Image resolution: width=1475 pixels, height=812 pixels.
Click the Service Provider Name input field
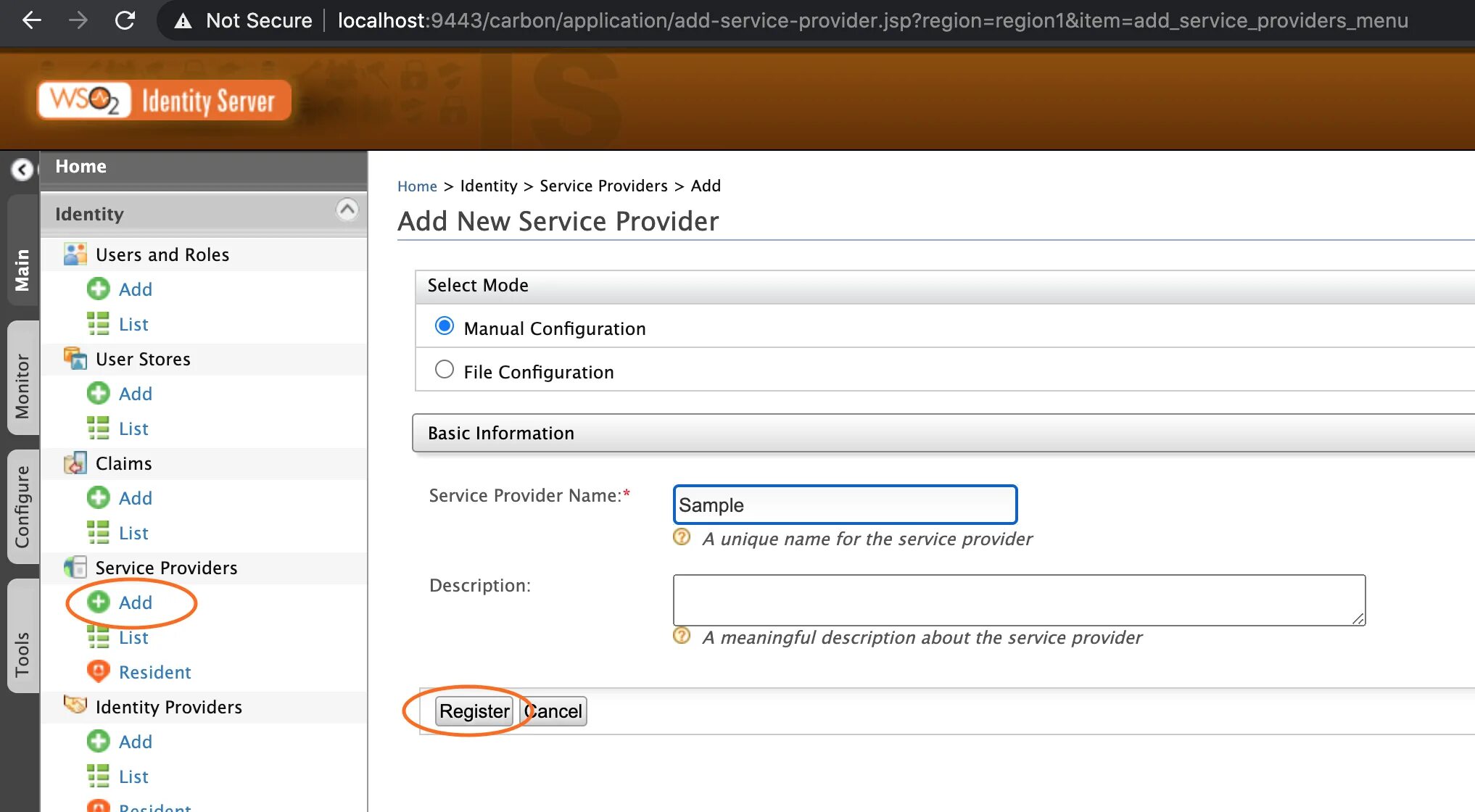(x=844, y=505)
